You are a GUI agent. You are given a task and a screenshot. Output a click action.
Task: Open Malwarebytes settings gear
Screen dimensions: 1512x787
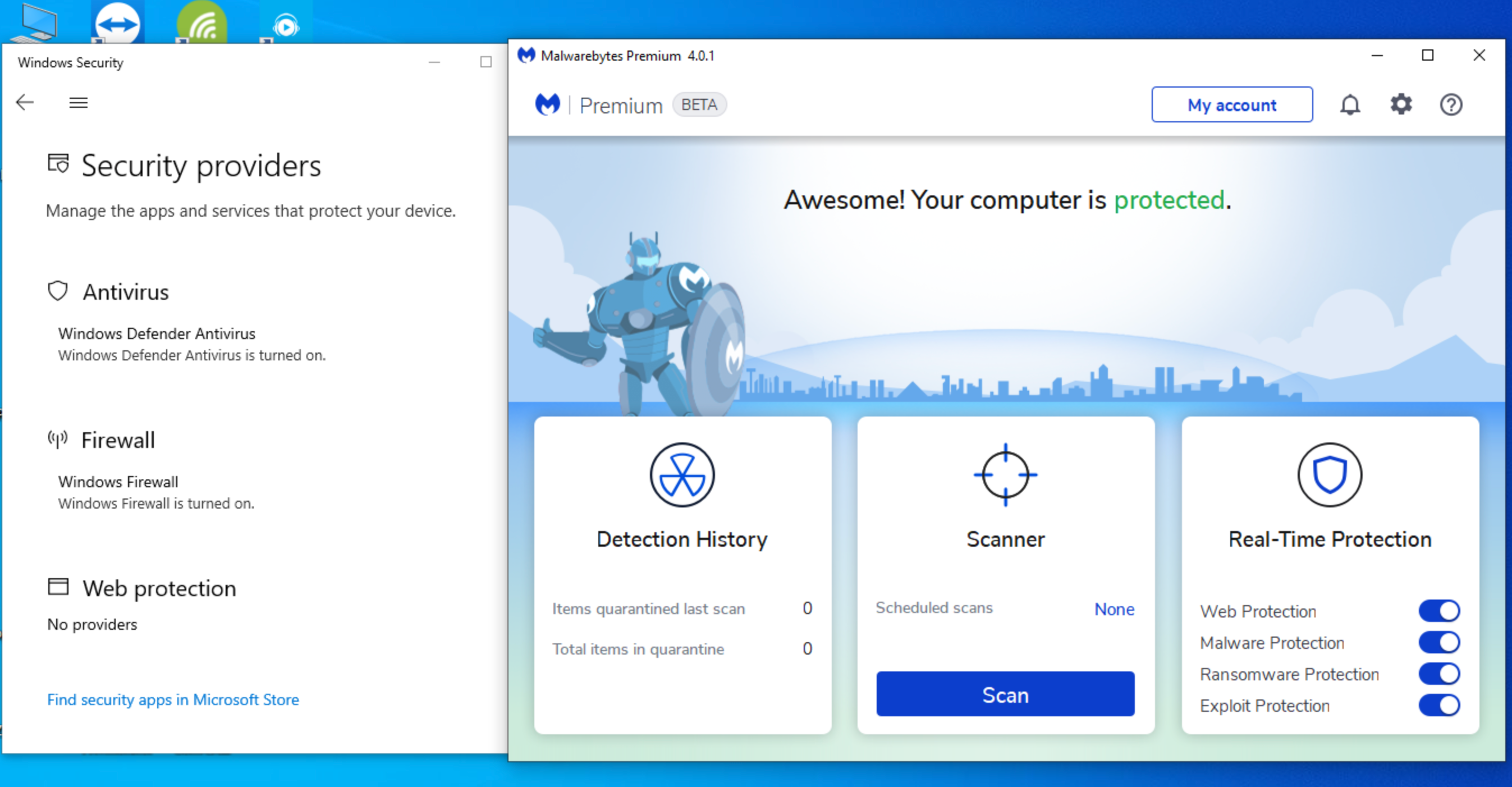pos(1400,104)
